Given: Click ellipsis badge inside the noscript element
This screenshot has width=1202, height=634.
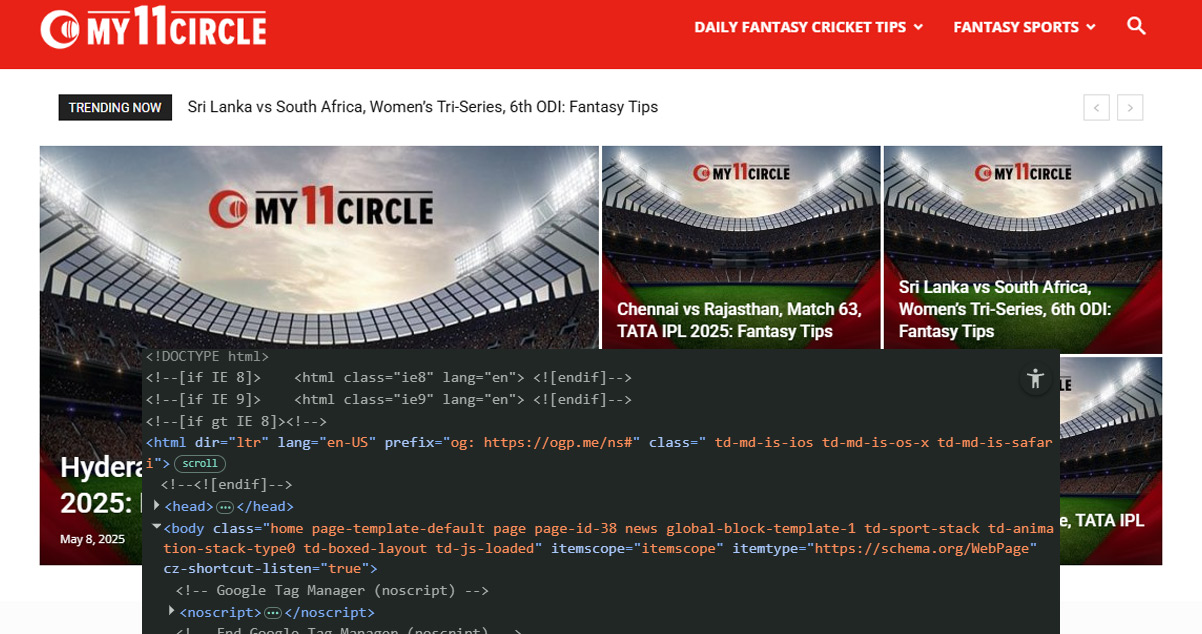Looking at the screenshot, I should pos(273,613).
